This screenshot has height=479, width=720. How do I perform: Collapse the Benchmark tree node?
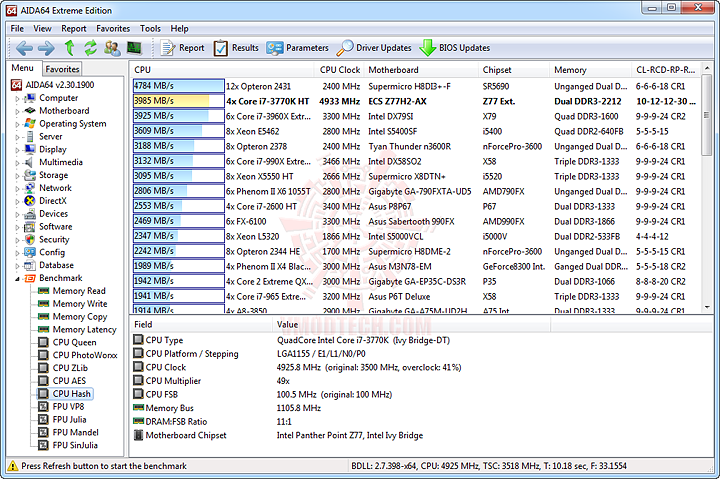[x=17, y=279]
